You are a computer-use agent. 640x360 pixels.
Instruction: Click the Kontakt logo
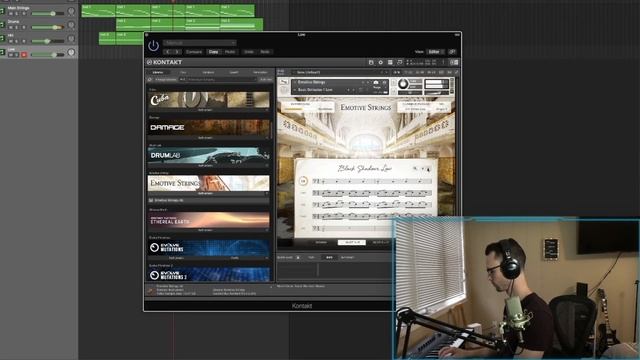164,62
